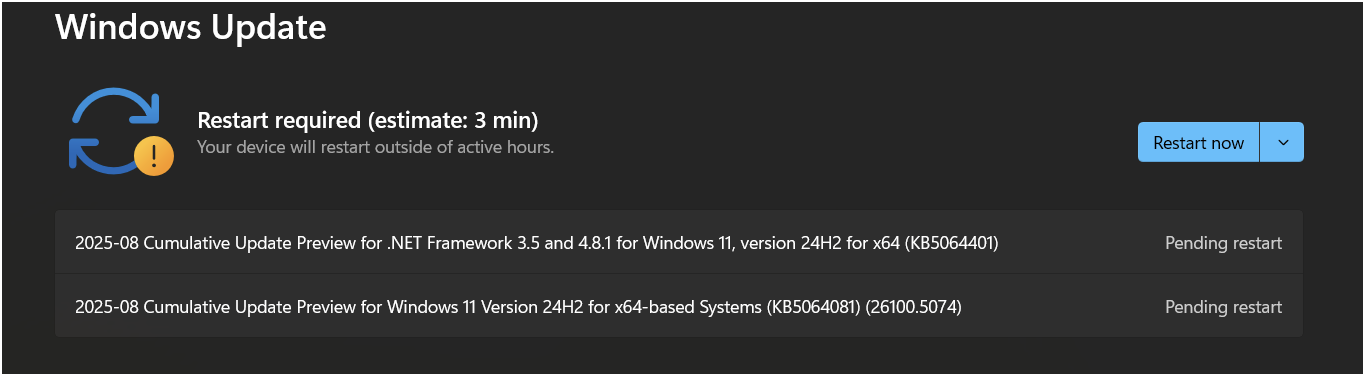Click the orange warning exclamation badge

pyautogui.click(x=154, y=156)
